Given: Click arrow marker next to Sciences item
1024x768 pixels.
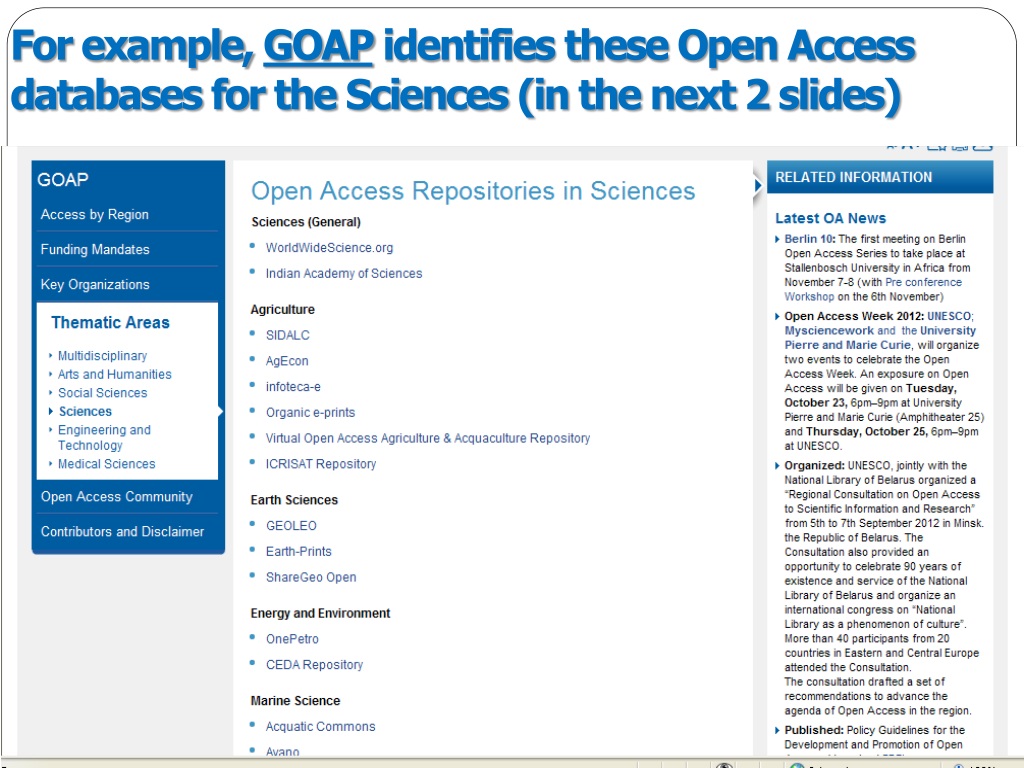Looking at the screenshot, I should click(x=51, y=411).
